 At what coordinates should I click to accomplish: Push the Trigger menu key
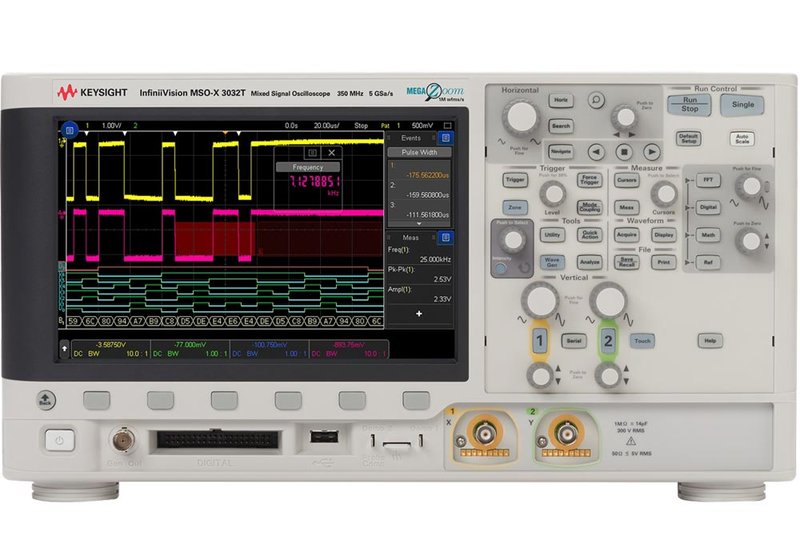(x=515, y=180)
